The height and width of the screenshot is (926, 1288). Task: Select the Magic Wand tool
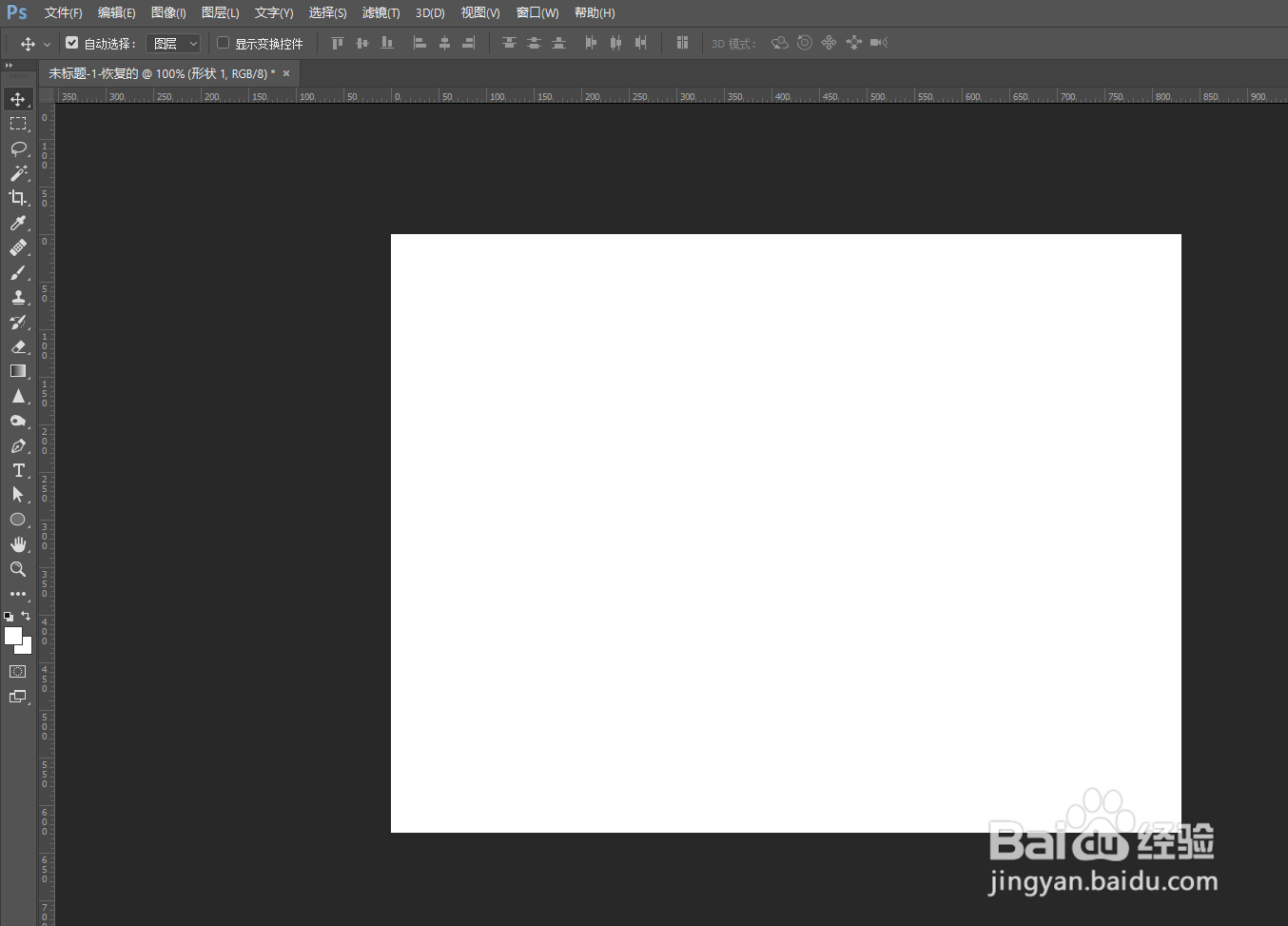tap(18, 173)
